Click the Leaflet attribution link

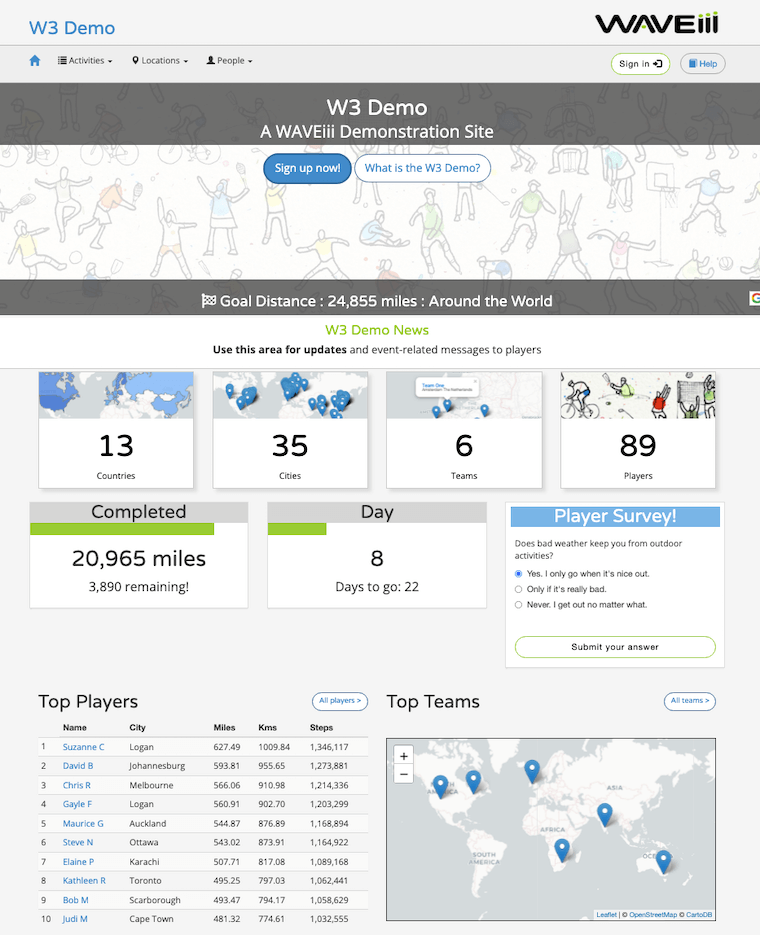pos(607,915)
